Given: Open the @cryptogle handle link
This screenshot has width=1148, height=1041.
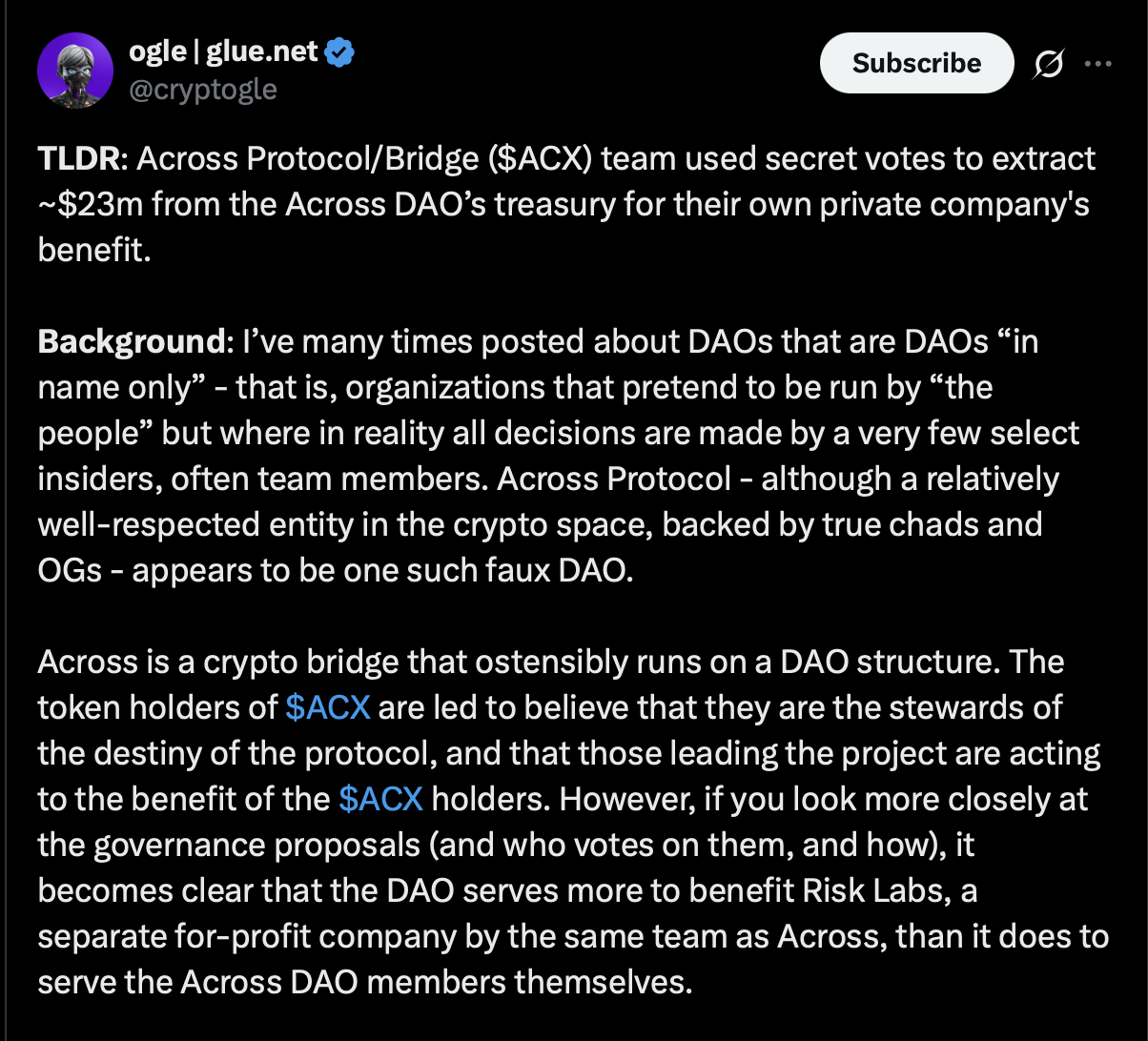Looking at the screenshot, I should [x=203, y=90].
